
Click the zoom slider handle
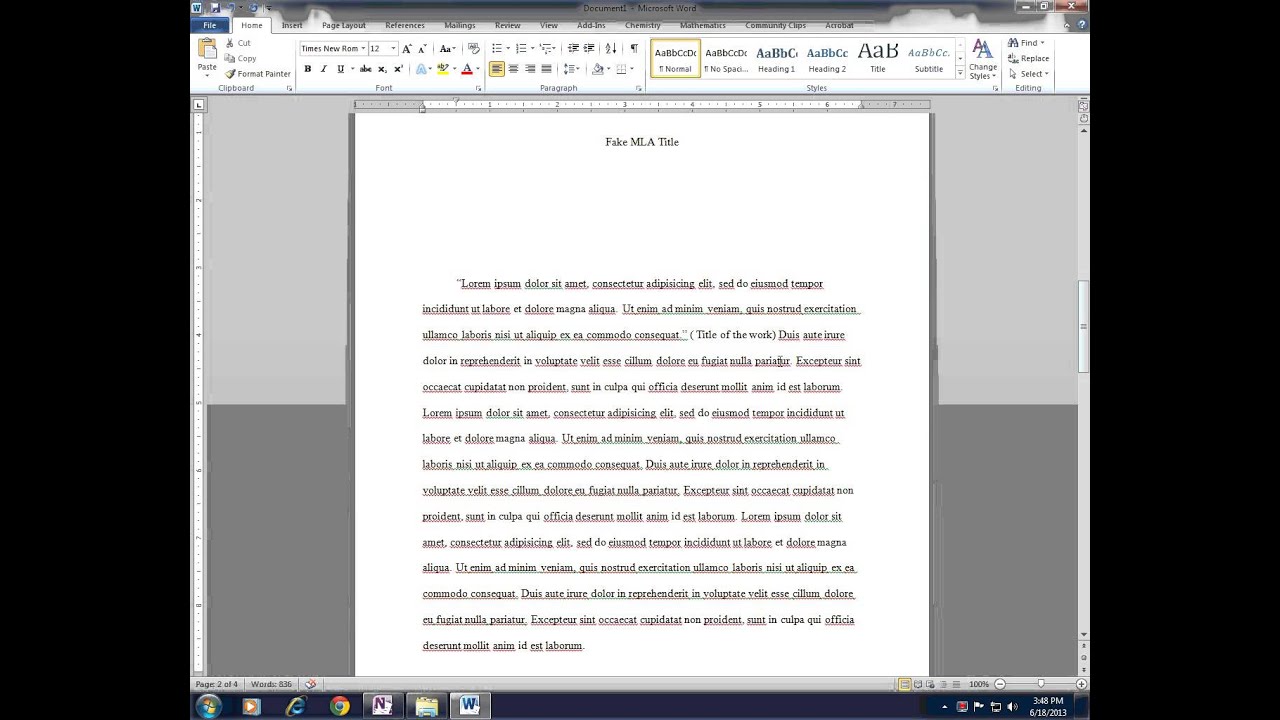click(x=1040, y=684)
